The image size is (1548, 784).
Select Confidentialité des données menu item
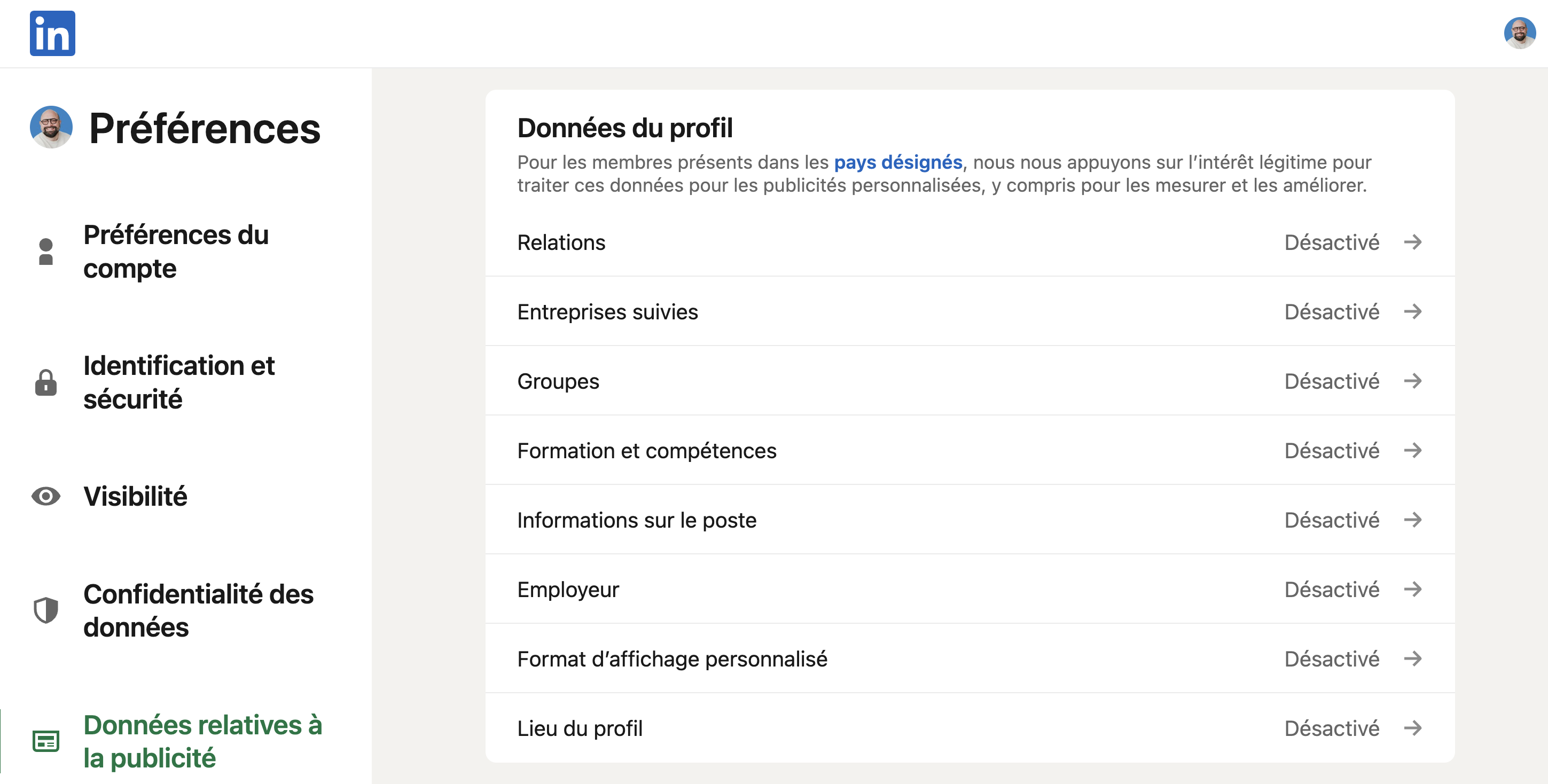198,610
